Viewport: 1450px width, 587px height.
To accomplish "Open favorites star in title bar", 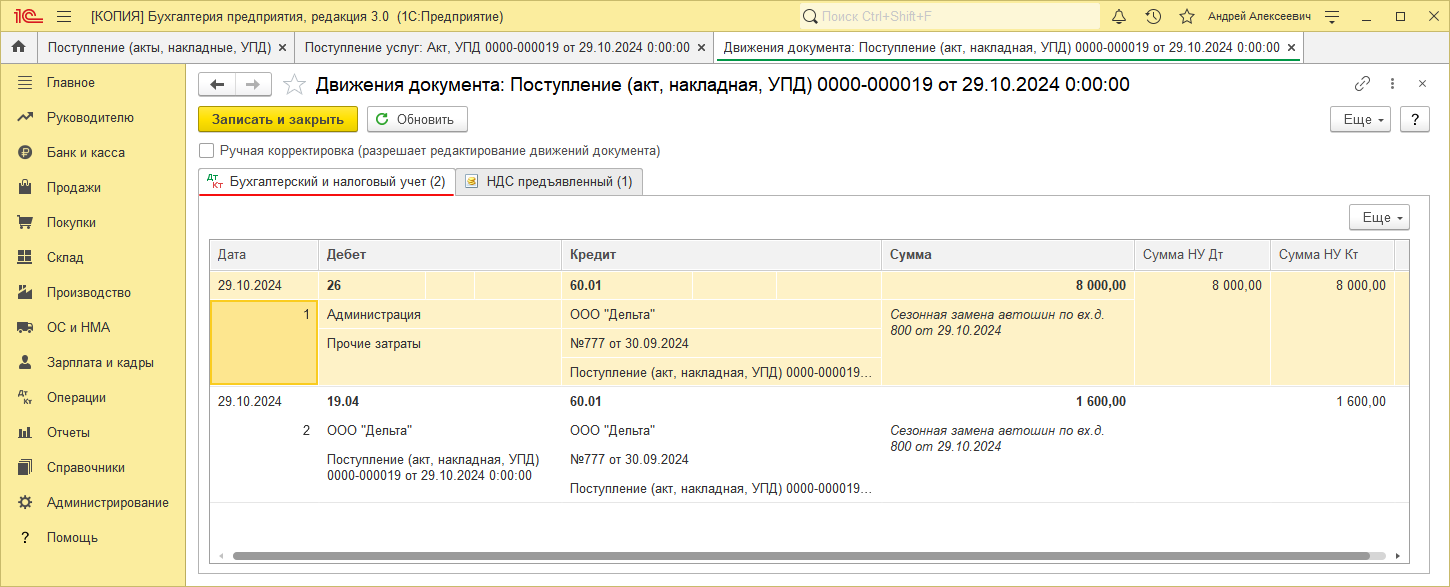I will click(x=1187, y=17).
